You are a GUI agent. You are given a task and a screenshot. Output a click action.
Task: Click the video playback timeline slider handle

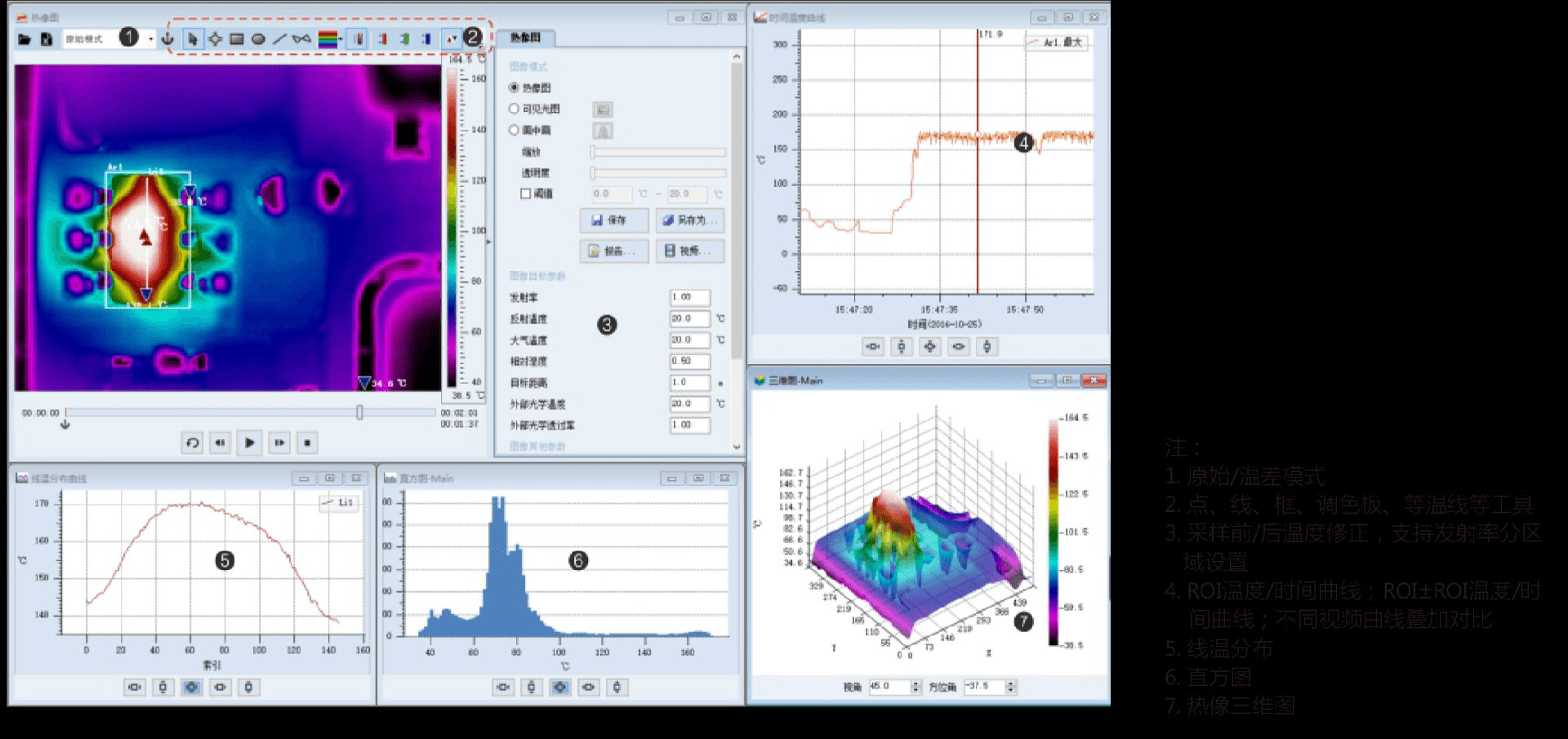[359, 412]
